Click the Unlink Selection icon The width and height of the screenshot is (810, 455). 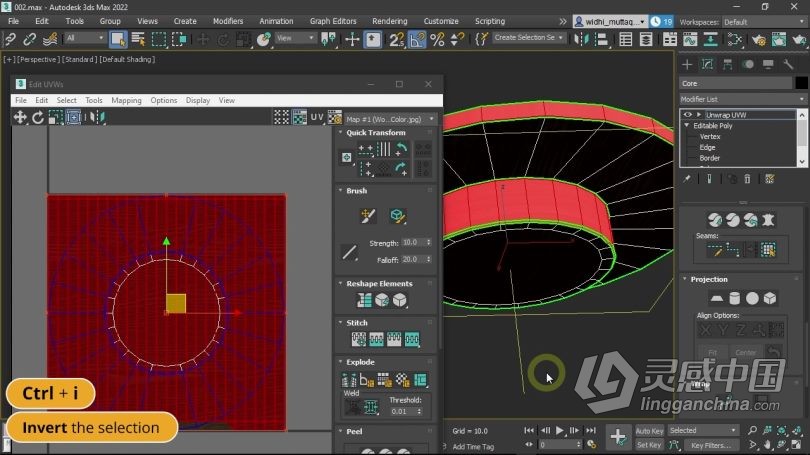pos(29,39)
